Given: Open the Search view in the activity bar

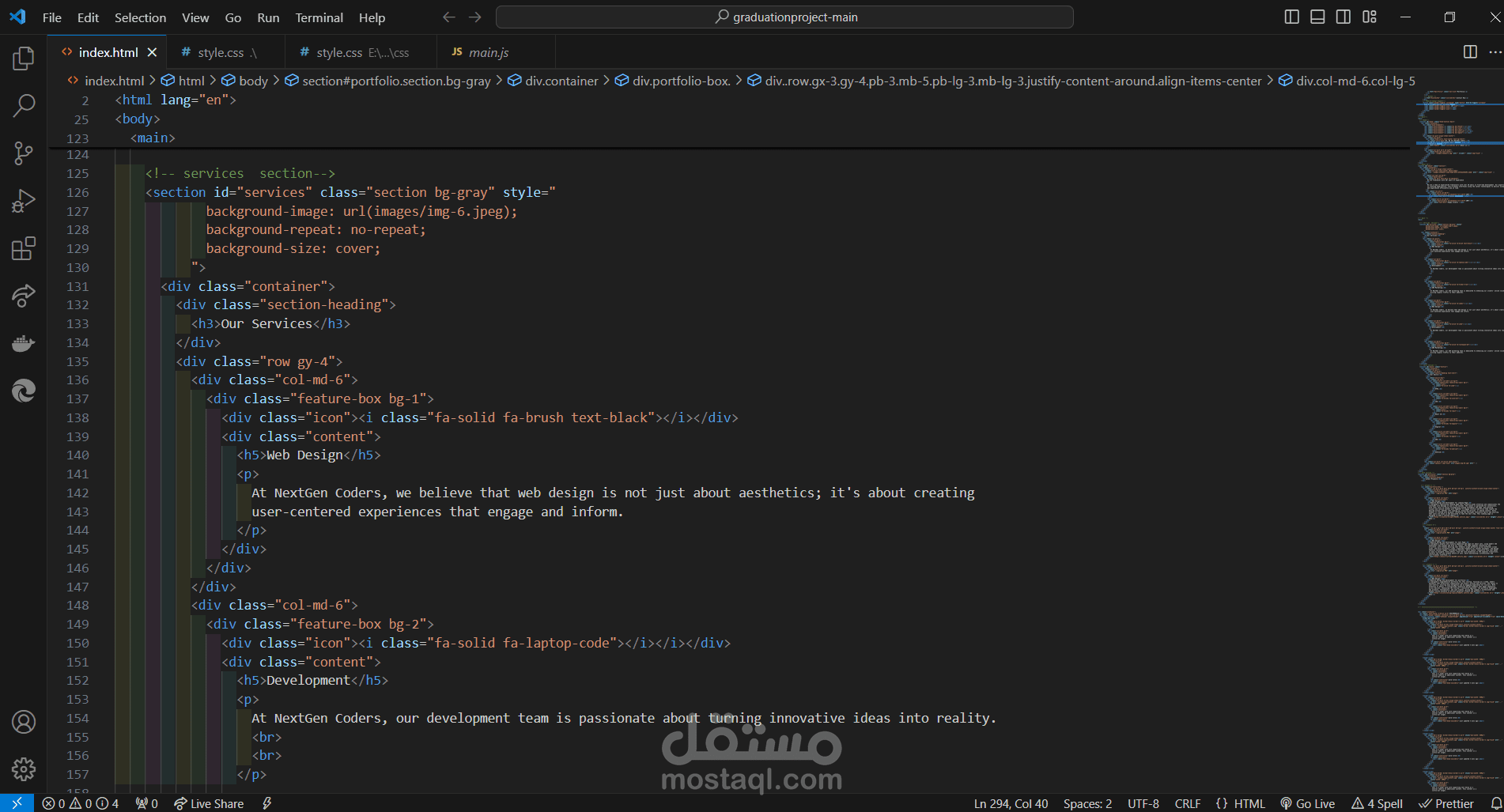Looking at the screenshot, I should click(24, 105).
